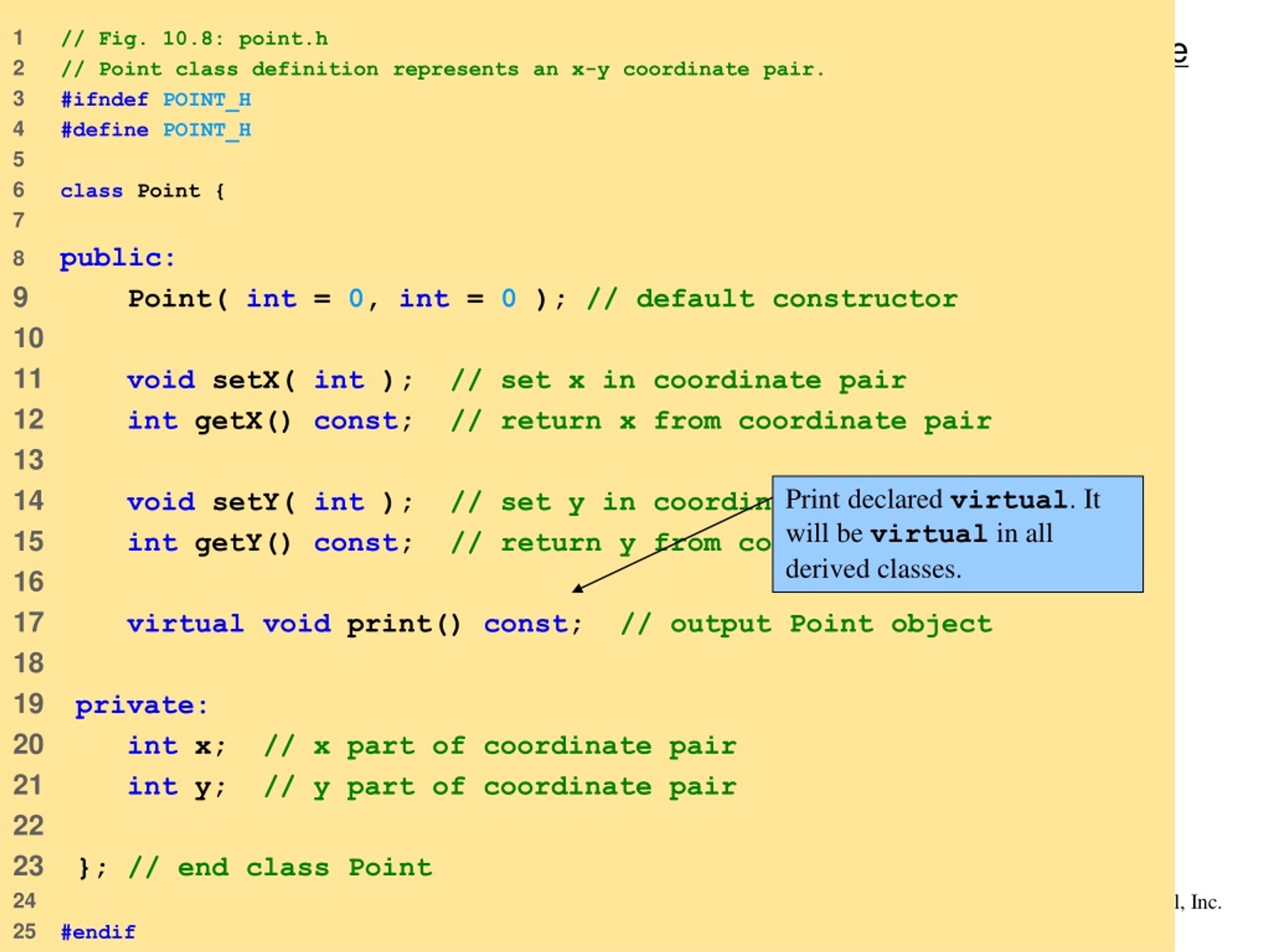1270x952 pixels.
Task: Click the 'class Point {' declaration
Action: pyautogui.click(x=142, y=191)
